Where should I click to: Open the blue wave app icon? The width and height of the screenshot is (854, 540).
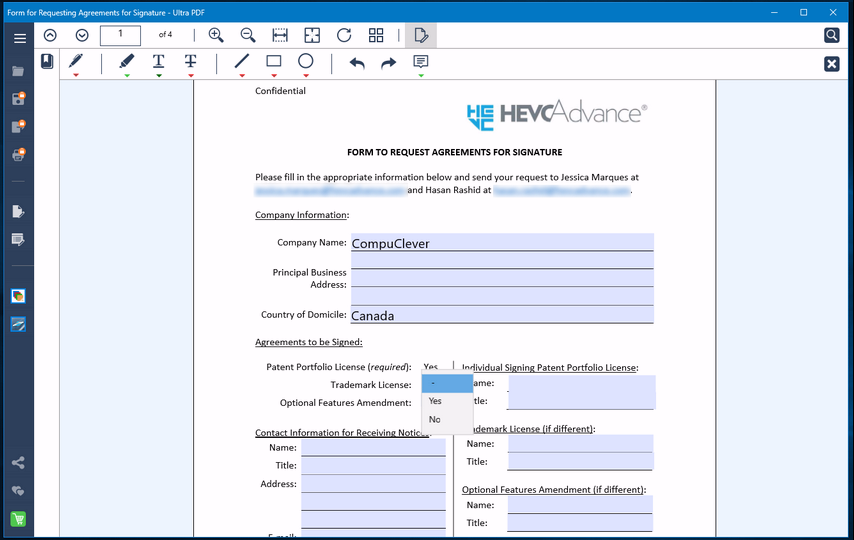(18, 324)
